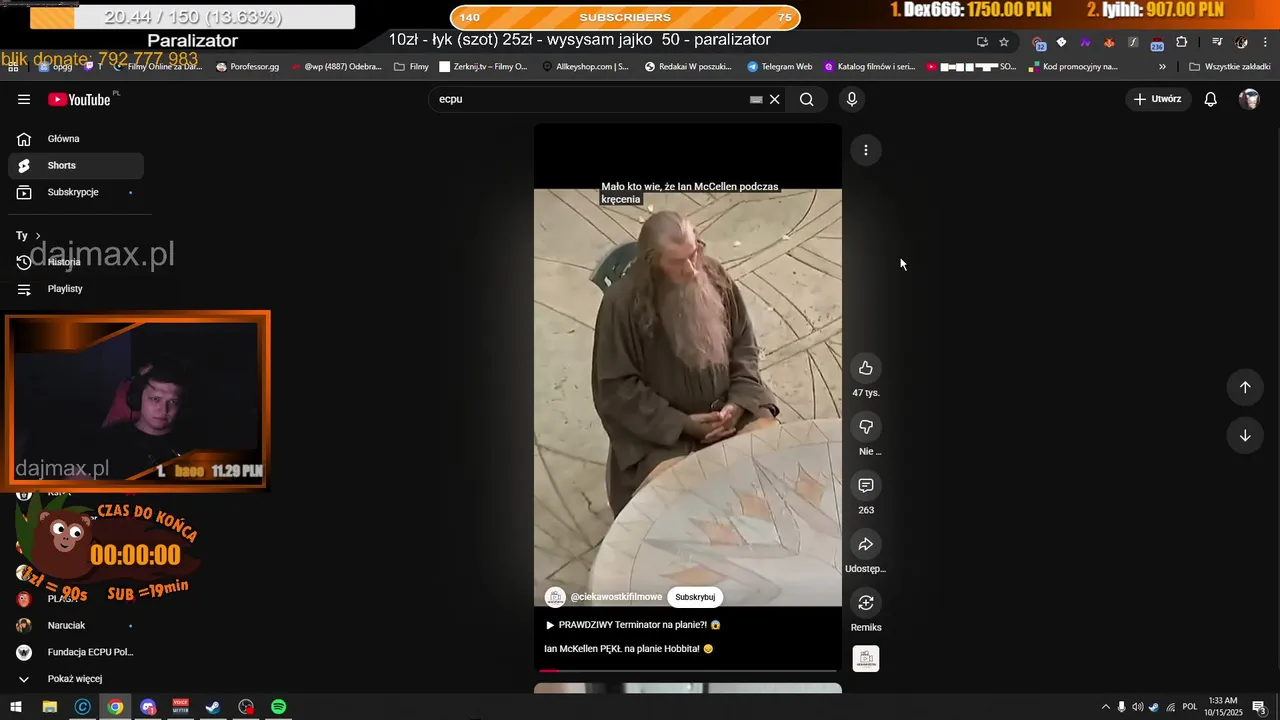Go to the previous Short with up arrow
The image size is (1280, 720).
1245,387
